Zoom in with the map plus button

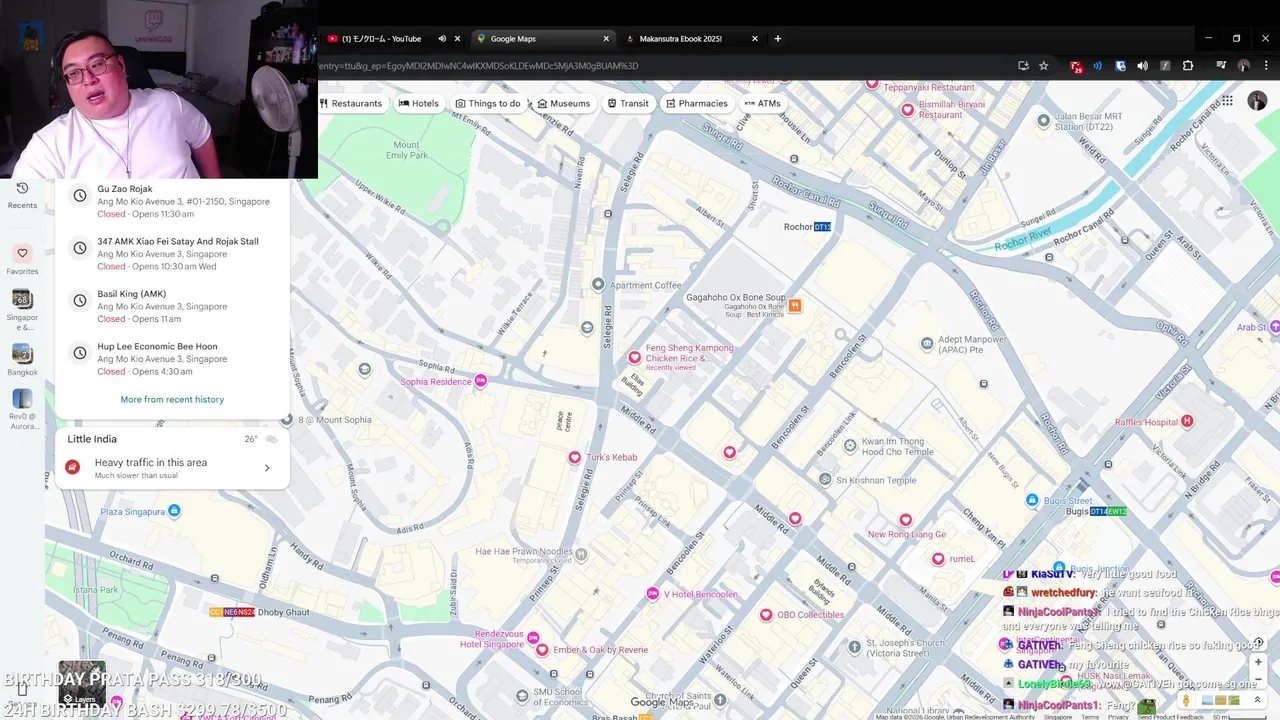[x=1258, y=662]
